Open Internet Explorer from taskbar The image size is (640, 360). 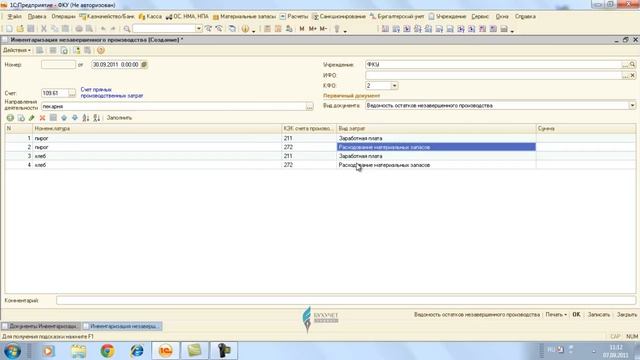coord(136,351)
